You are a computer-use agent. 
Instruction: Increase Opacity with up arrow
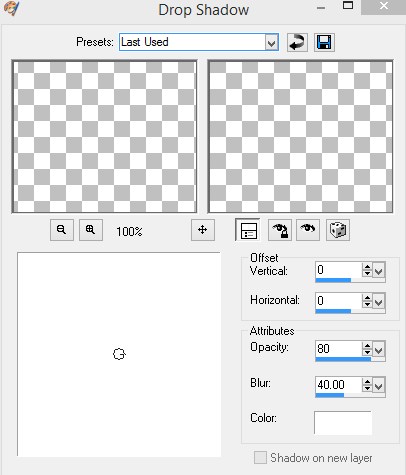tap(367, 345)
